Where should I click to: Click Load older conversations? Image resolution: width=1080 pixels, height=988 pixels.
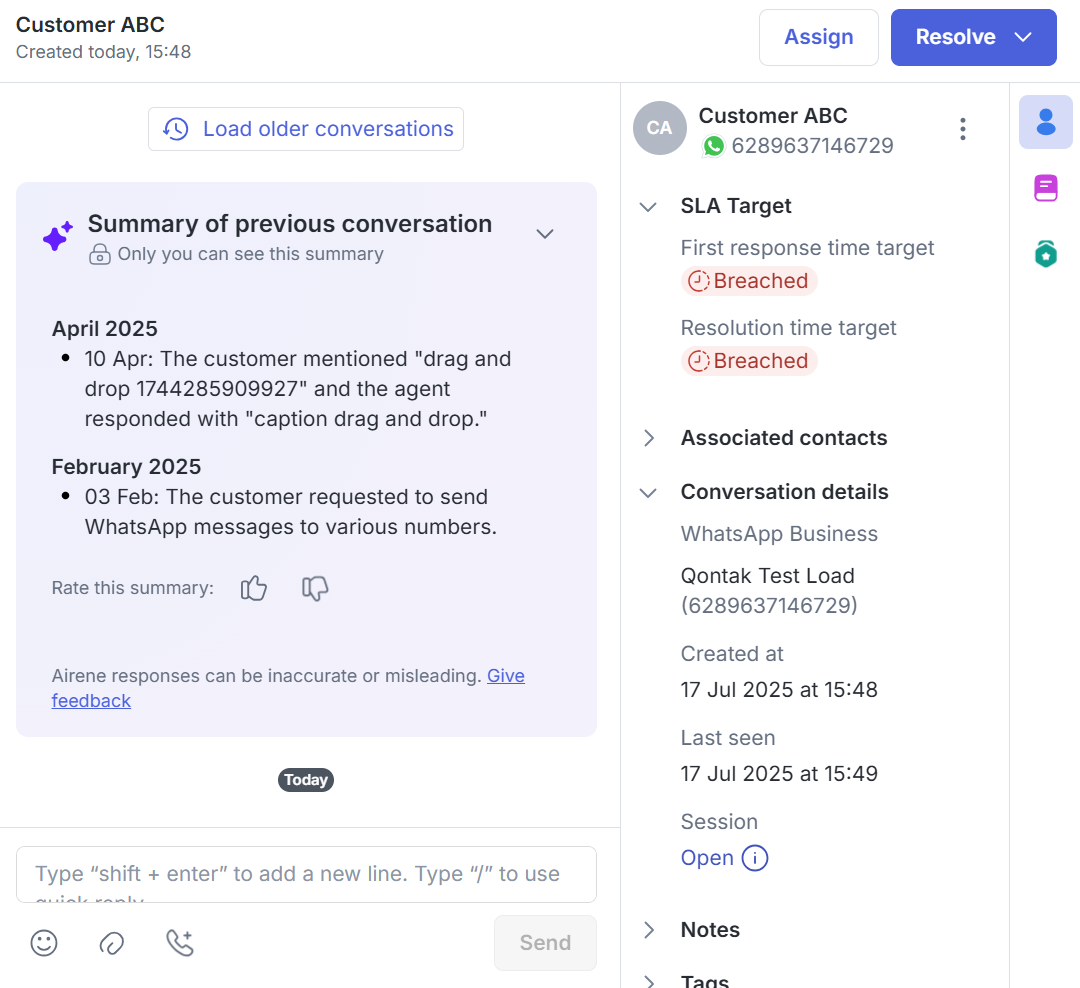point(306,129)
